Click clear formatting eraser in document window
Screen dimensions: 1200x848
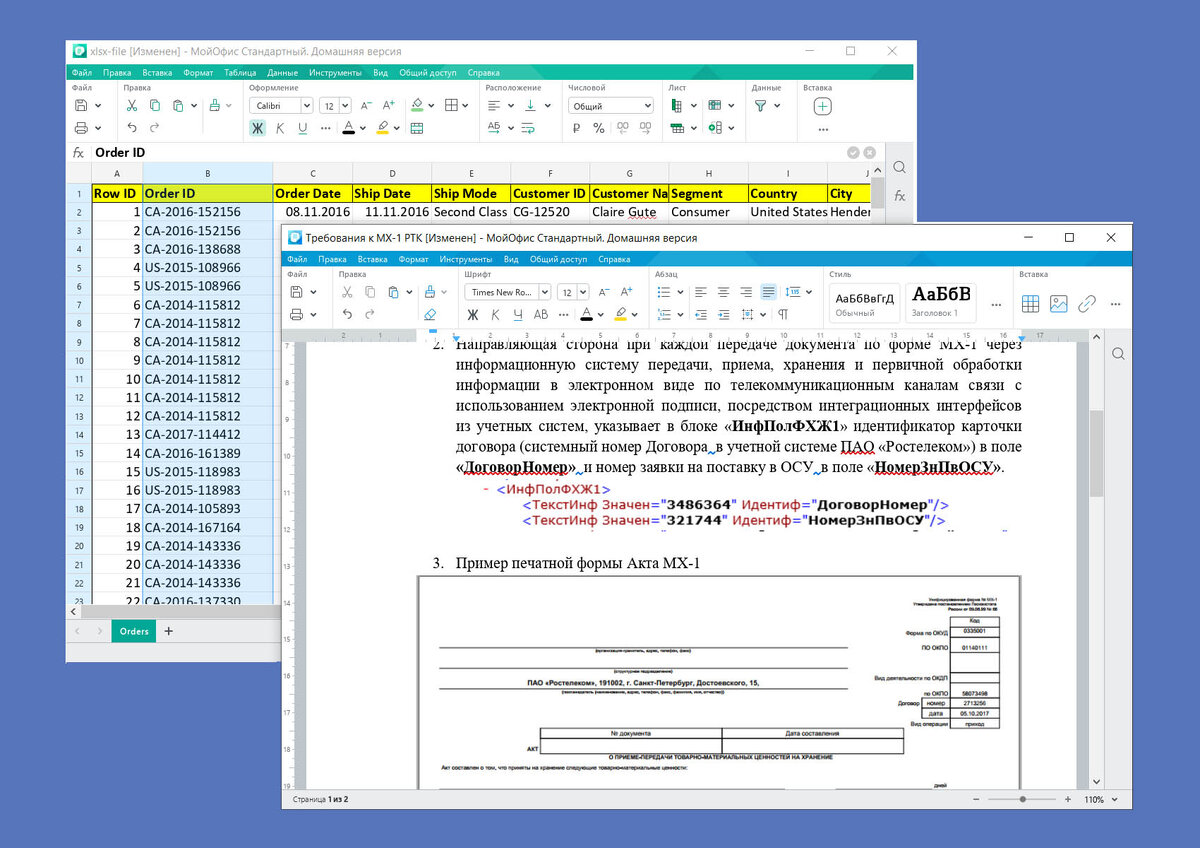coord(430,314)
